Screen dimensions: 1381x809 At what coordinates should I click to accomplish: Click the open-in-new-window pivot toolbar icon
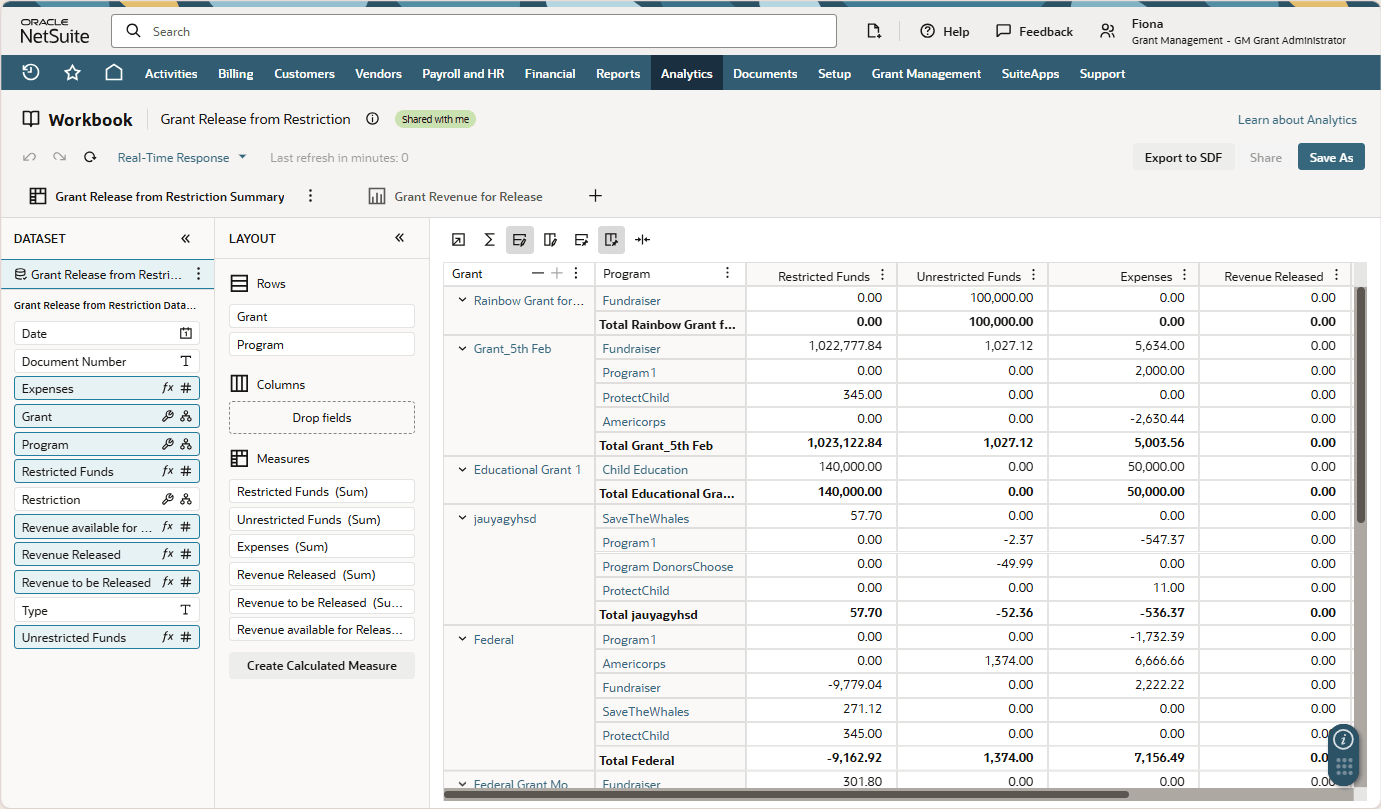coord(459,240)
